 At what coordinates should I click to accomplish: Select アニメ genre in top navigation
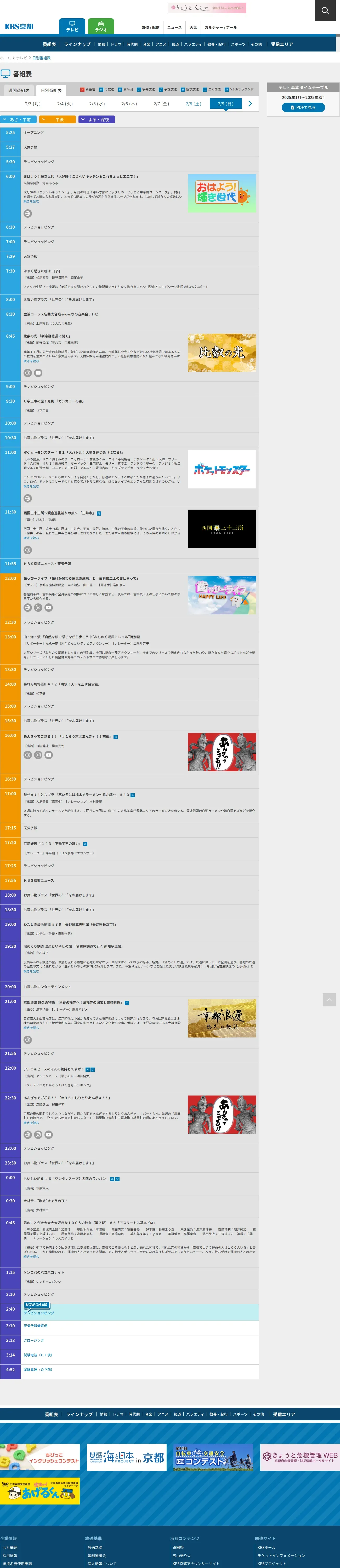click(161, 44)
